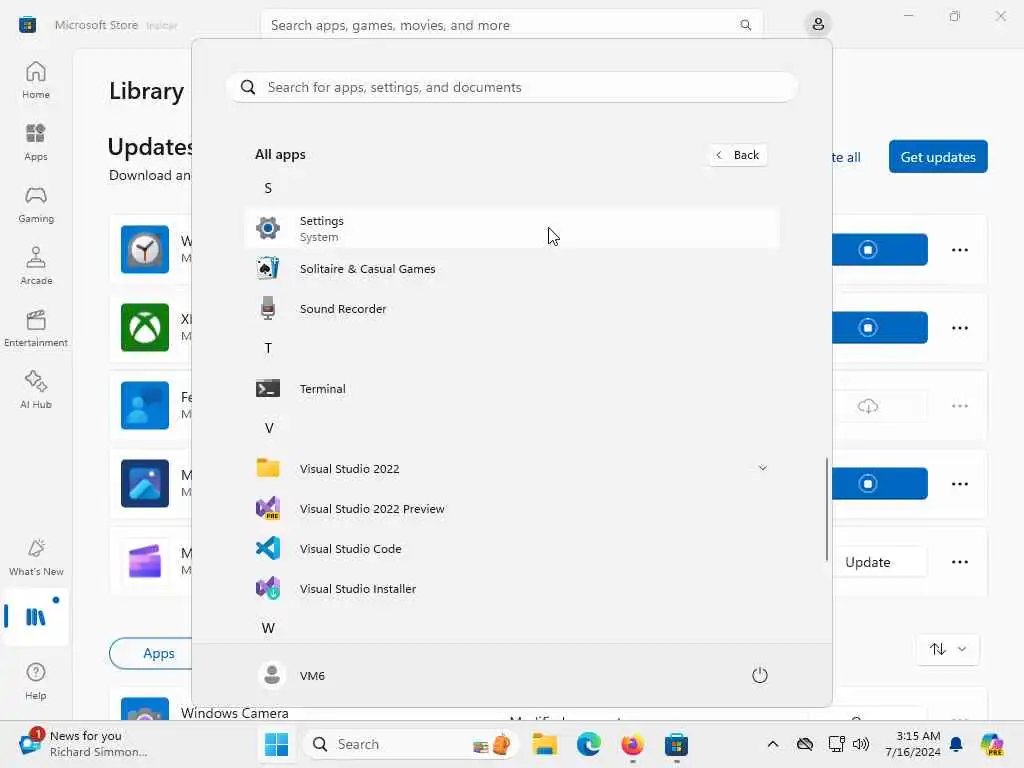Open Entertainment section in Store sidebar
Viewport: 1024px width, 768px height.
tap(36, 328)
